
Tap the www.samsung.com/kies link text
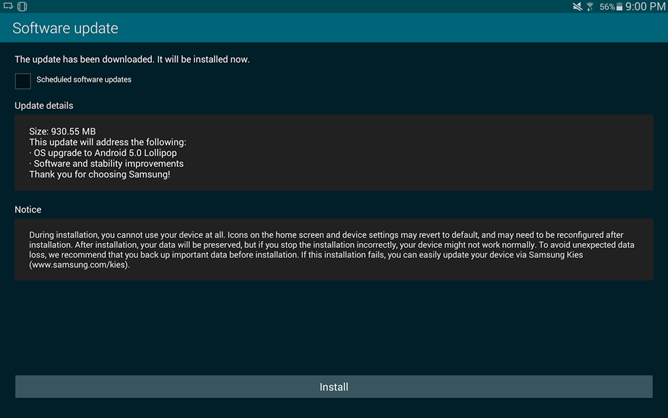click(80, 266)
